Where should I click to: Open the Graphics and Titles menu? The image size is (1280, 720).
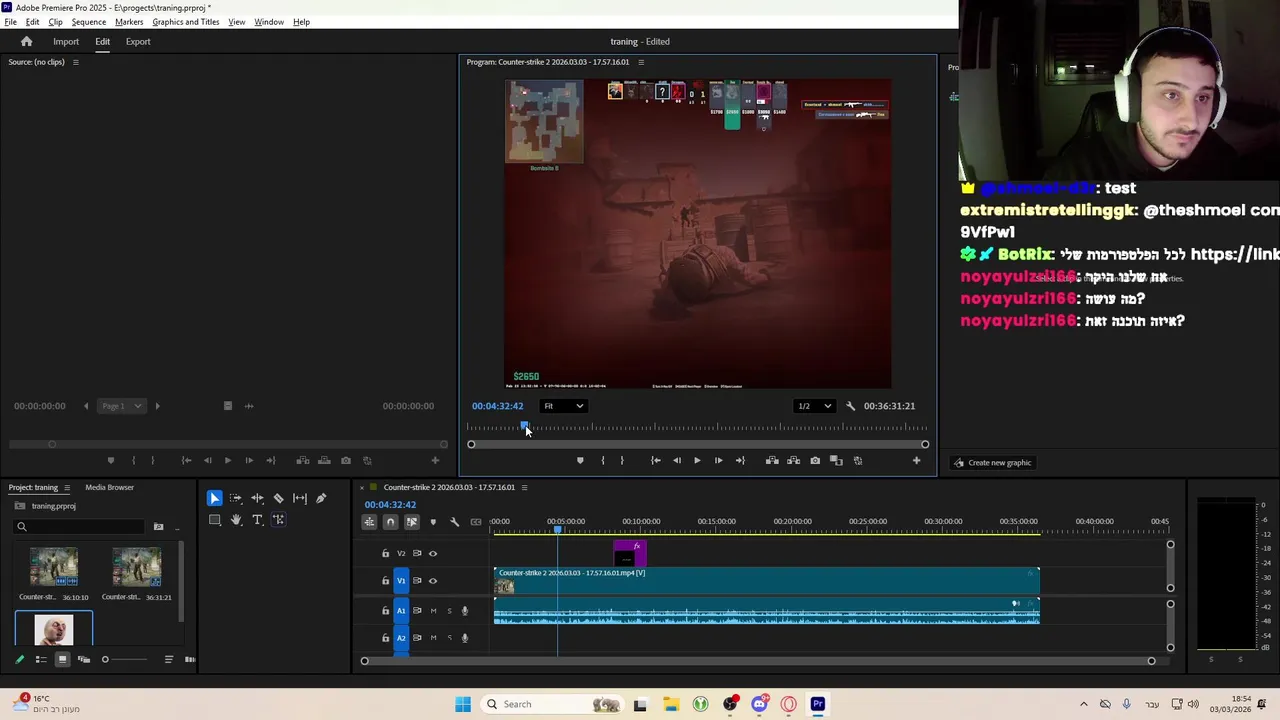186,22
